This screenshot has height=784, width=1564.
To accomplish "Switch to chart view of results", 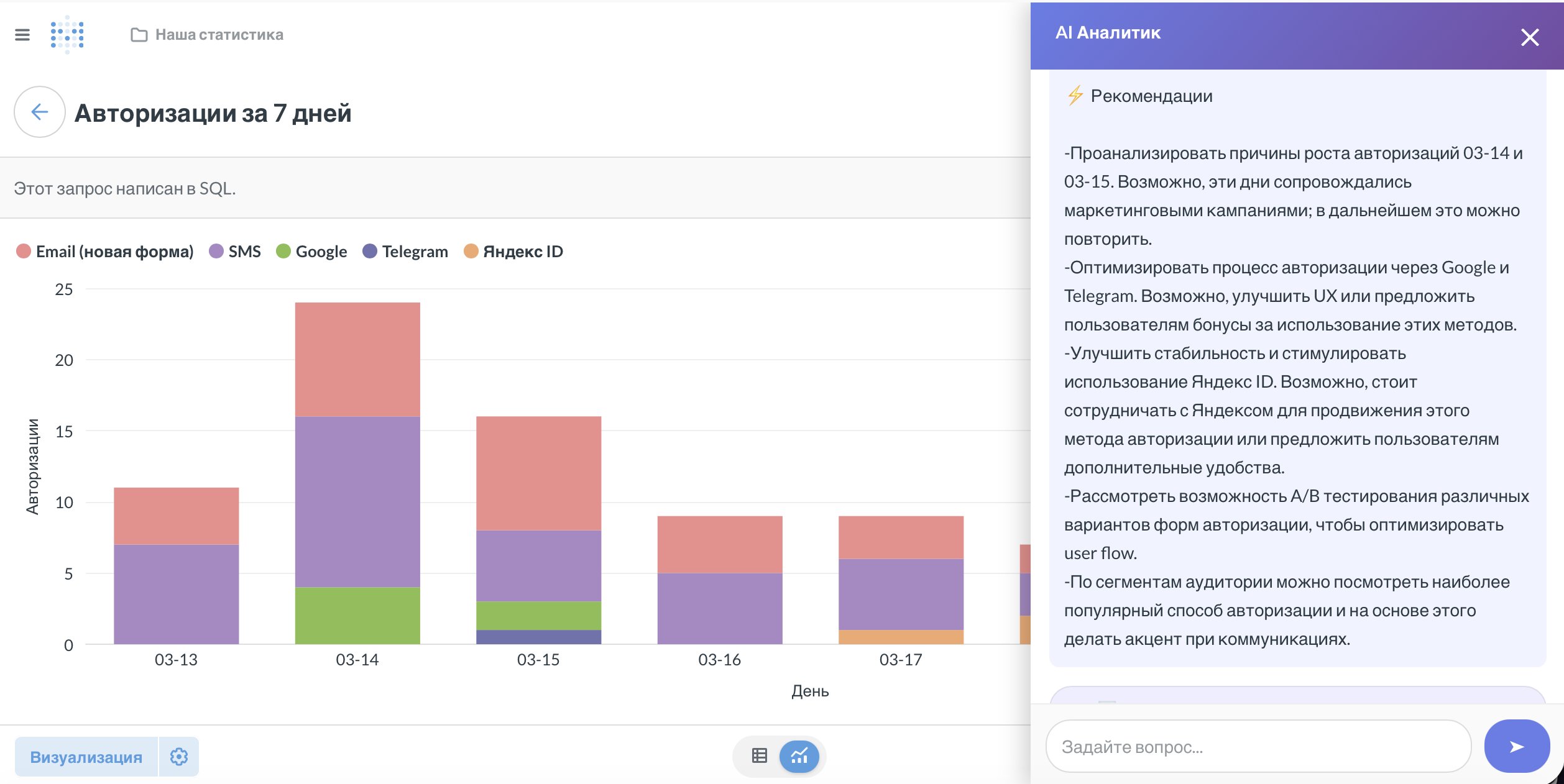I will [798, 757].
